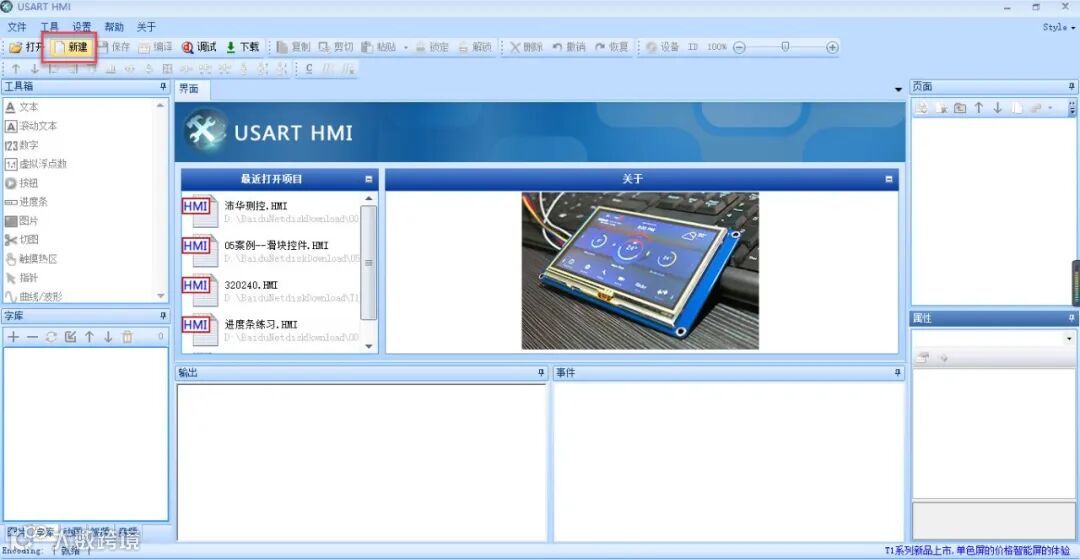This screenshot has height=559, width=1080.
Task: Select 虚拟浮点数 tool in toolbox
Action: [x=36, y=165]
